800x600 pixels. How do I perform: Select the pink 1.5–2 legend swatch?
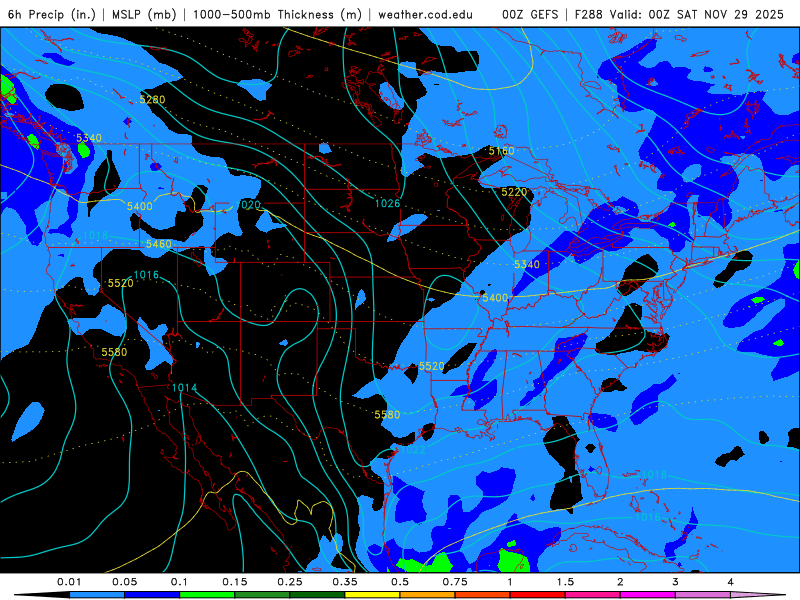(x=593, y=595)
